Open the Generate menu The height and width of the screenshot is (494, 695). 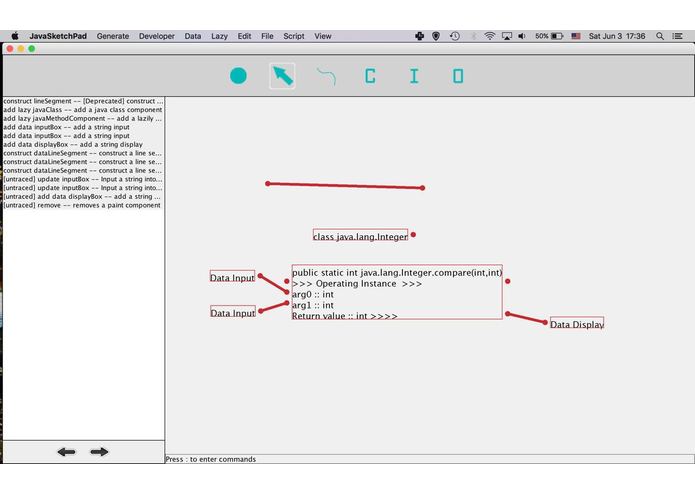[113, 36]
